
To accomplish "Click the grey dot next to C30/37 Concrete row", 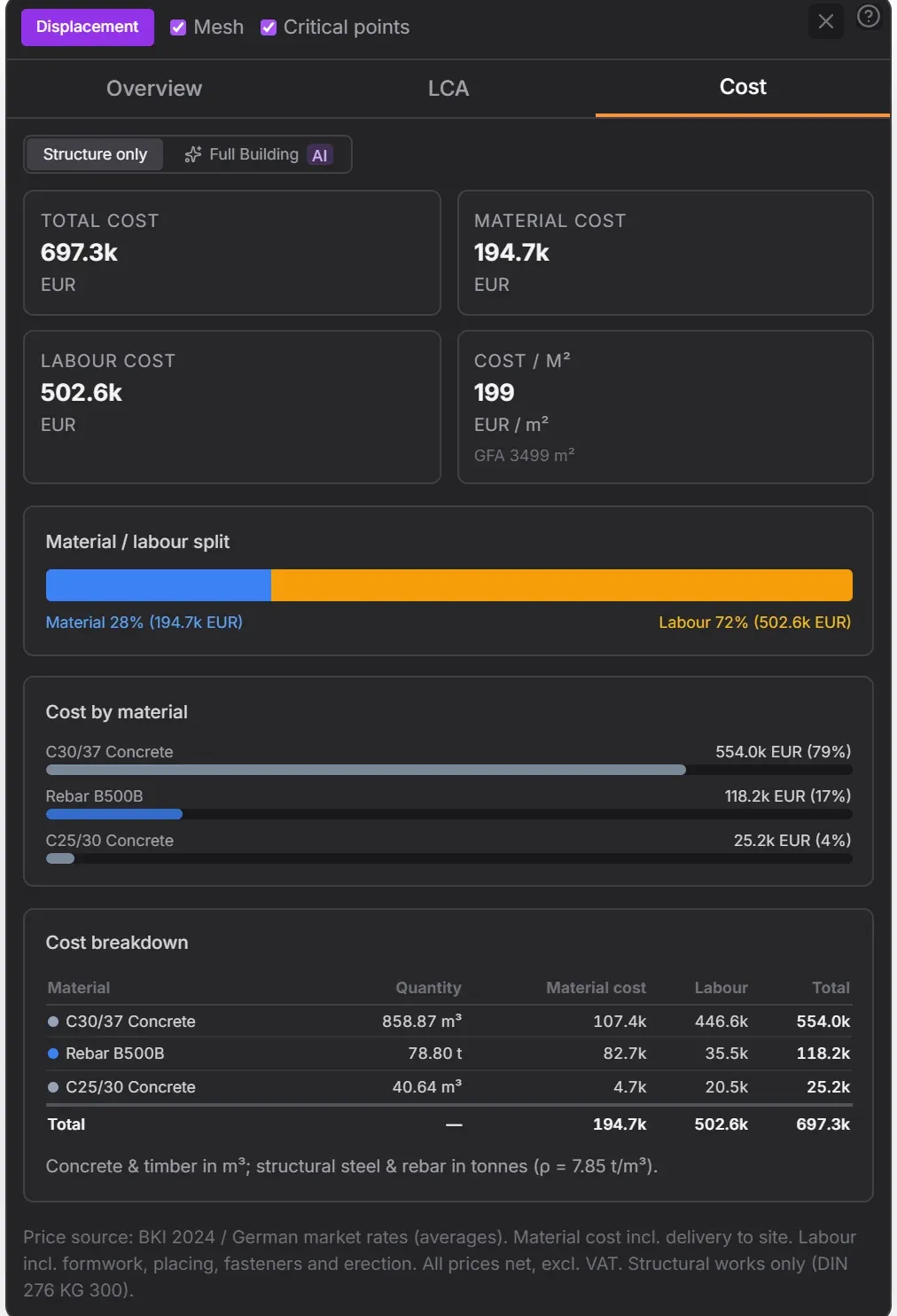I will [x=53, y=1022].
